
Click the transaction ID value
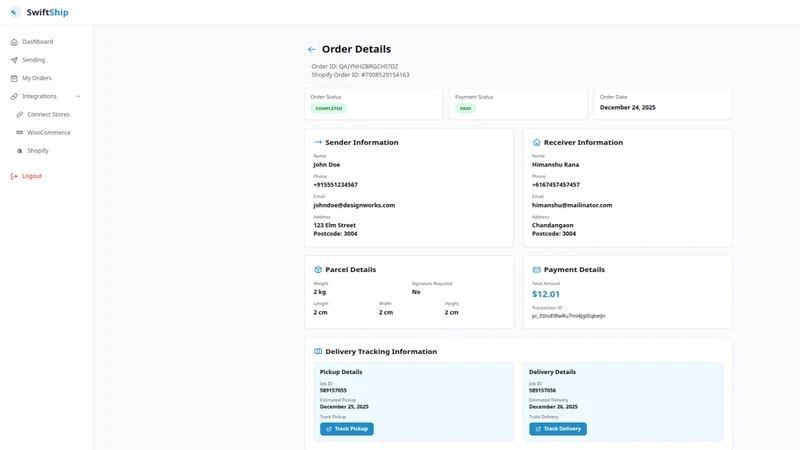click(x=568, y=316)
